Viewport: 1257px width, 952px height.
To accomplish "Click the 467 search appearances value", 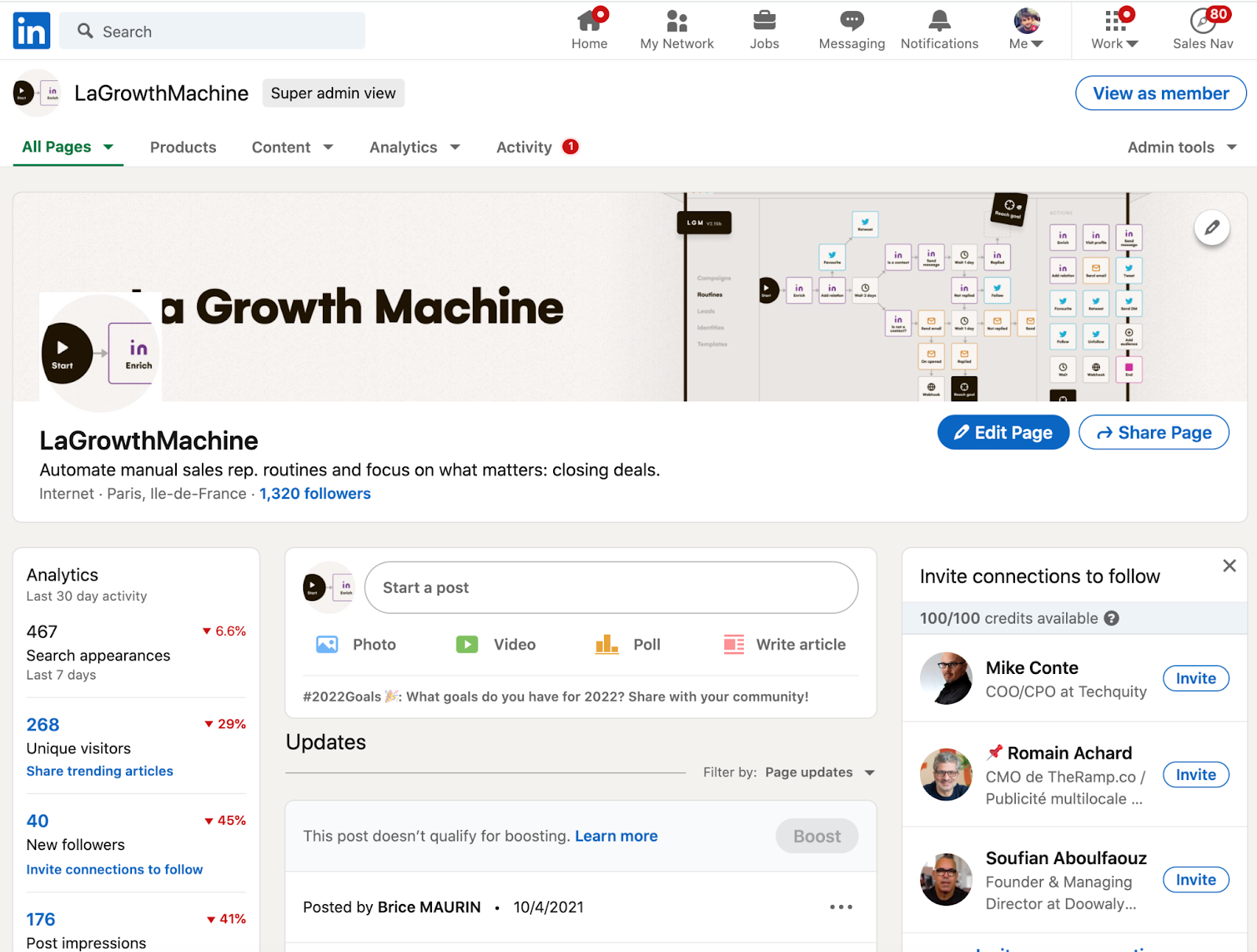I will [x=42, y=632].
